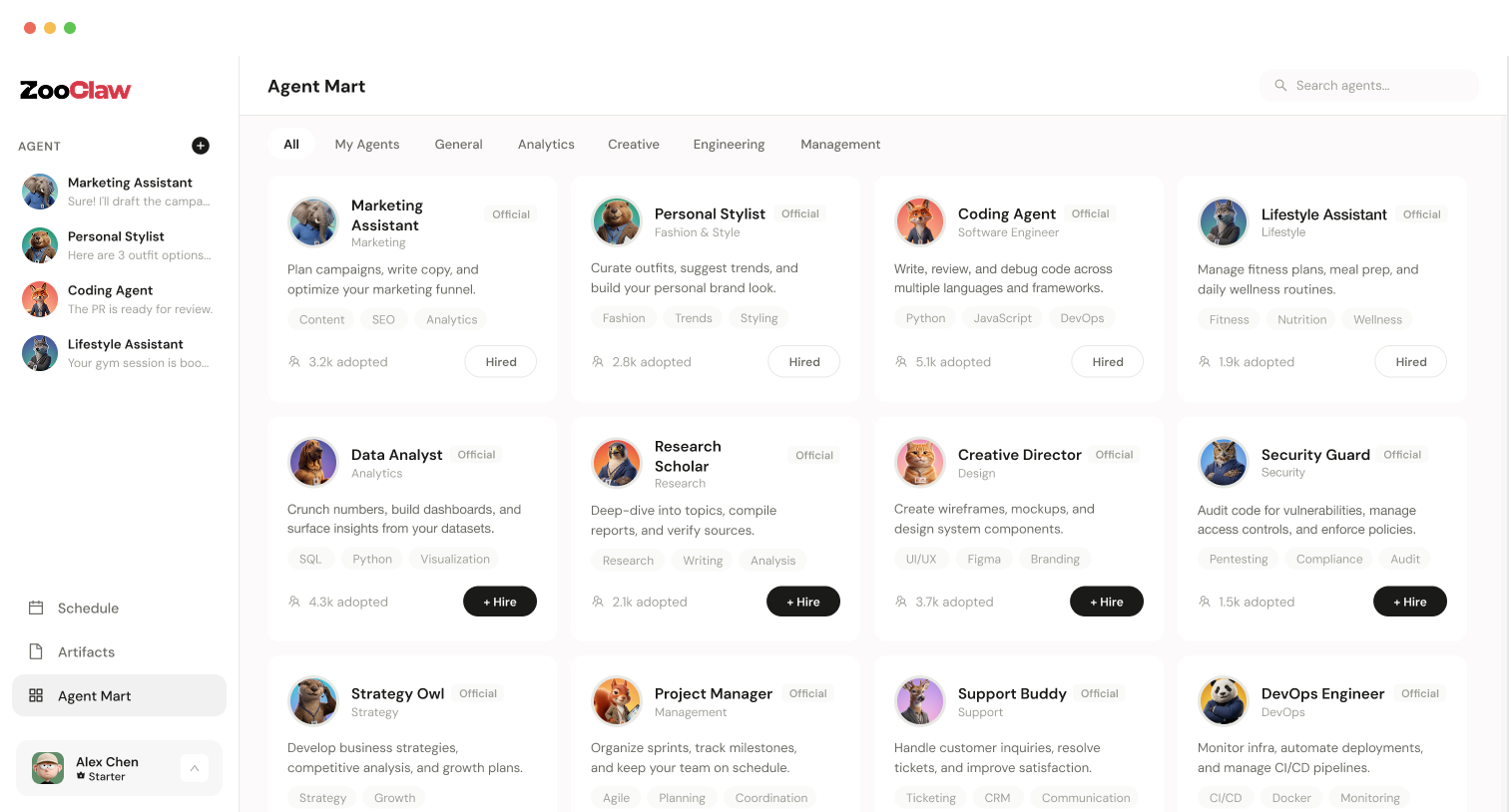Open the Creative category tab
This screenshot has width=1509, height=812.
[x=634, y=144]
